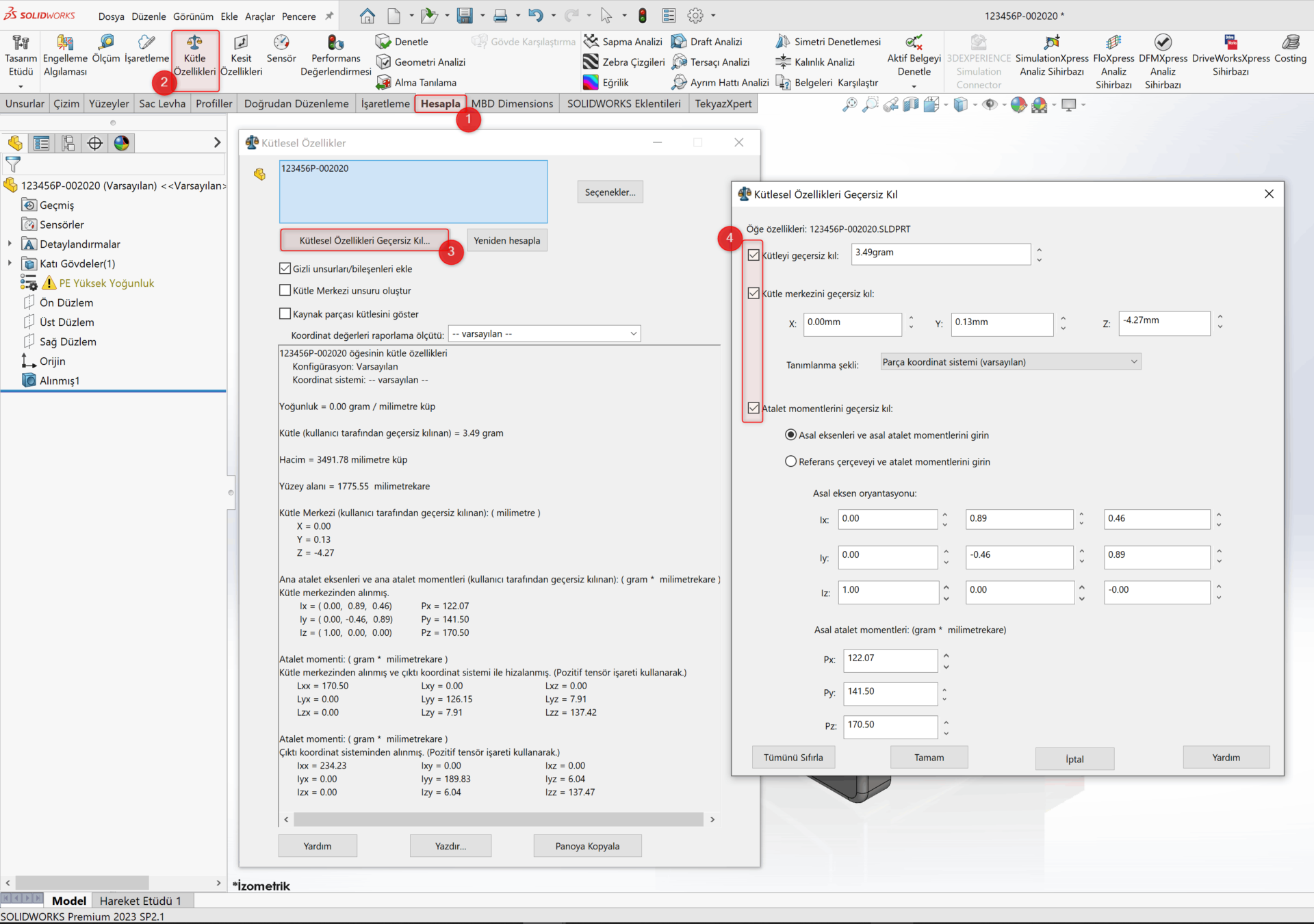Open the Kütle Özellikleri tool
The image size is (1314, 924).
(194, 58)
